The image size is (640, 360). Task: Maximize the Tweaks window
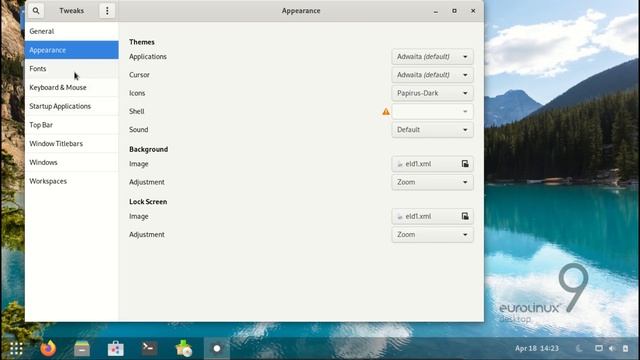(x=454, y=11)
